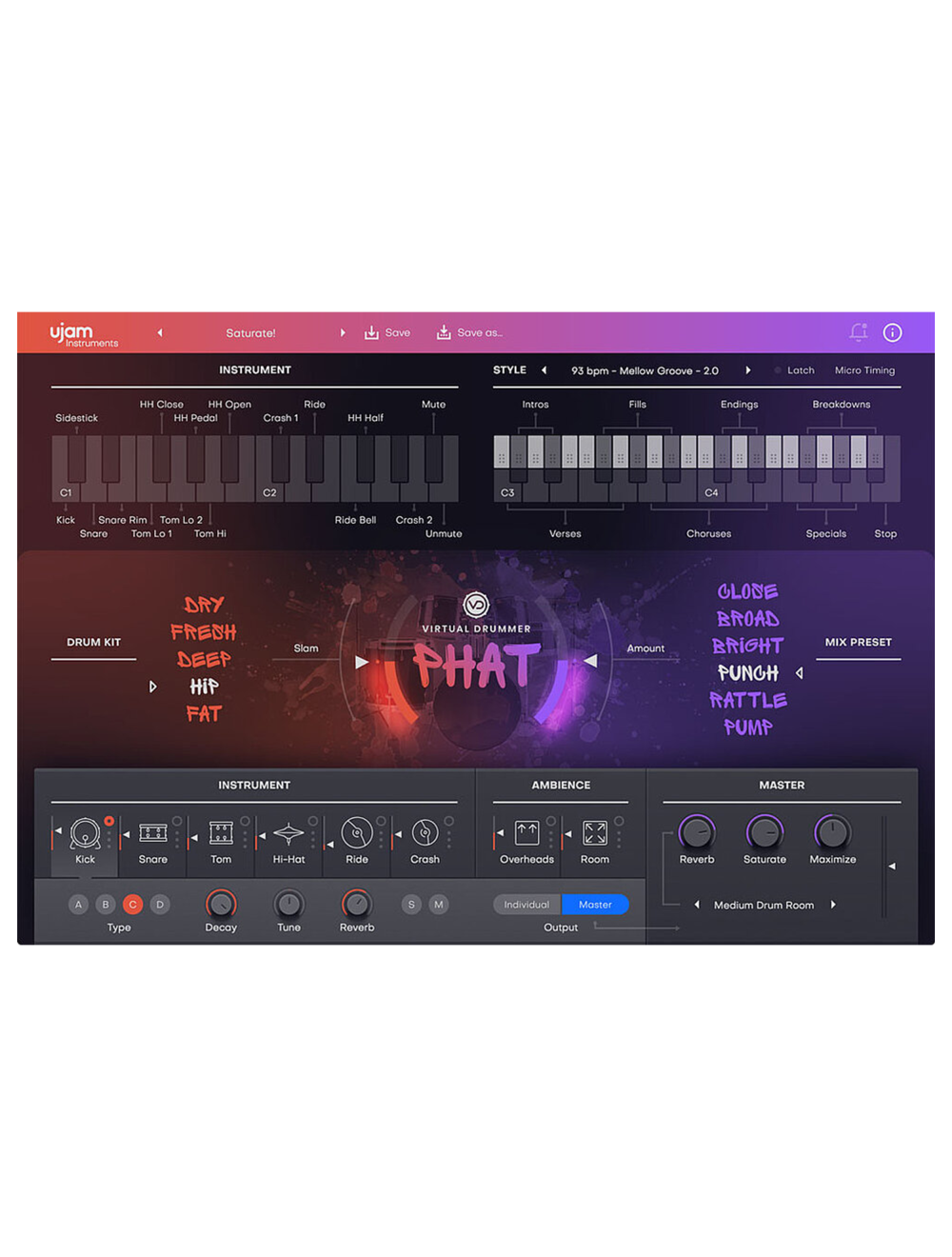952x1257 pixels.
Task: Click the notification bell icon
Action: click(858, 332)
